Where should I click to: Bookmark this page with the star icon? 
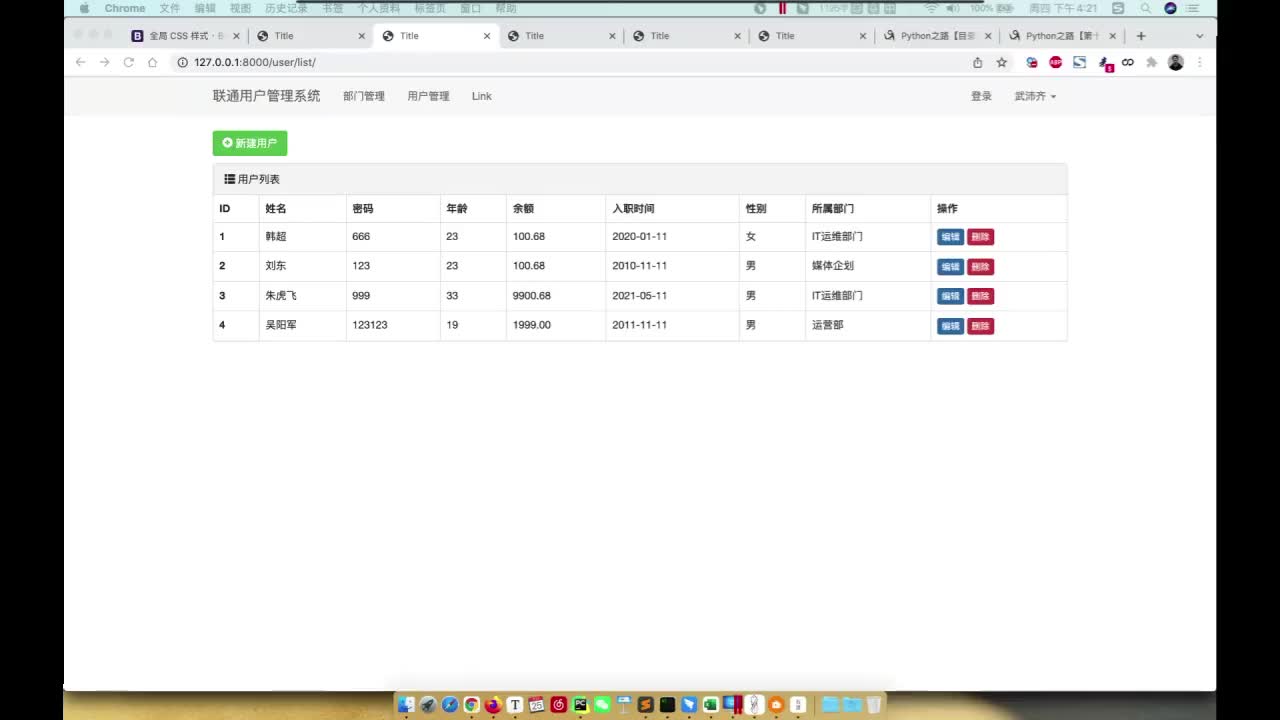pos(1001,62)
